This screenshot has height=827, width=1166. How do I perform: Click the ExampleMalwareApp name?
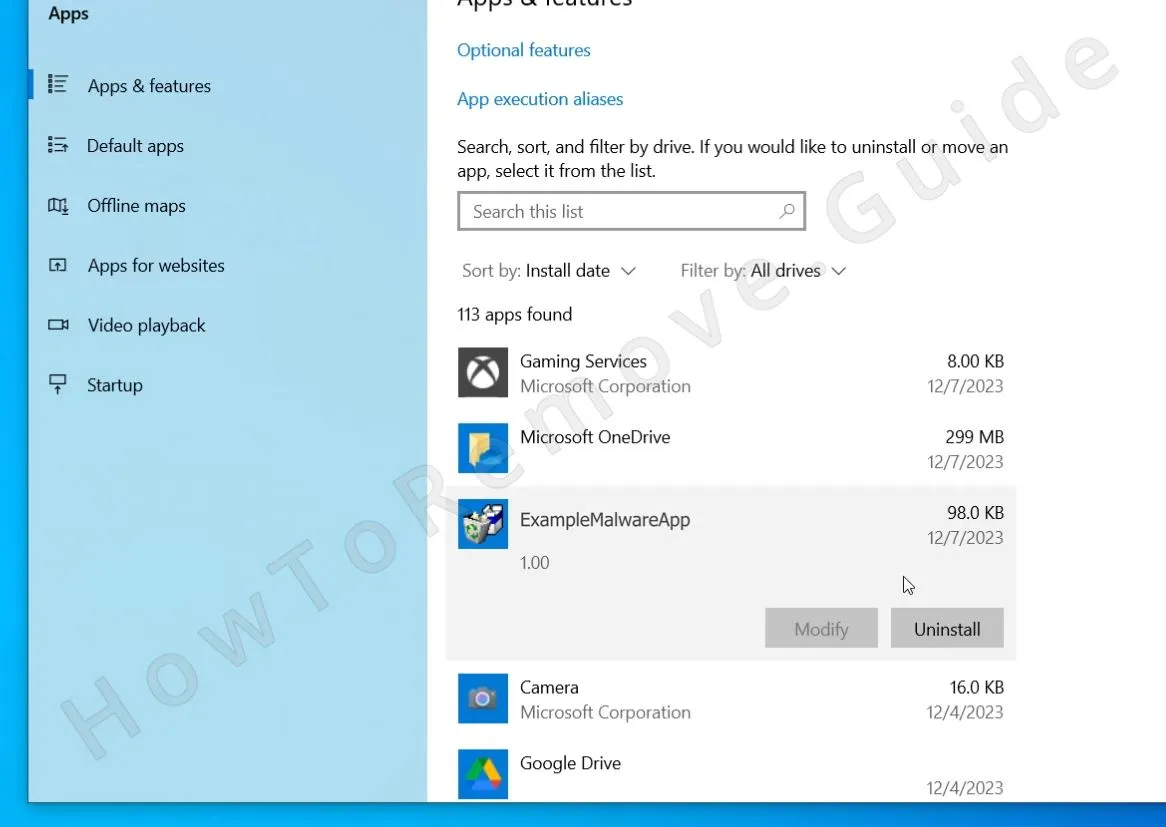pyautogui.click(x=605, y=519)
